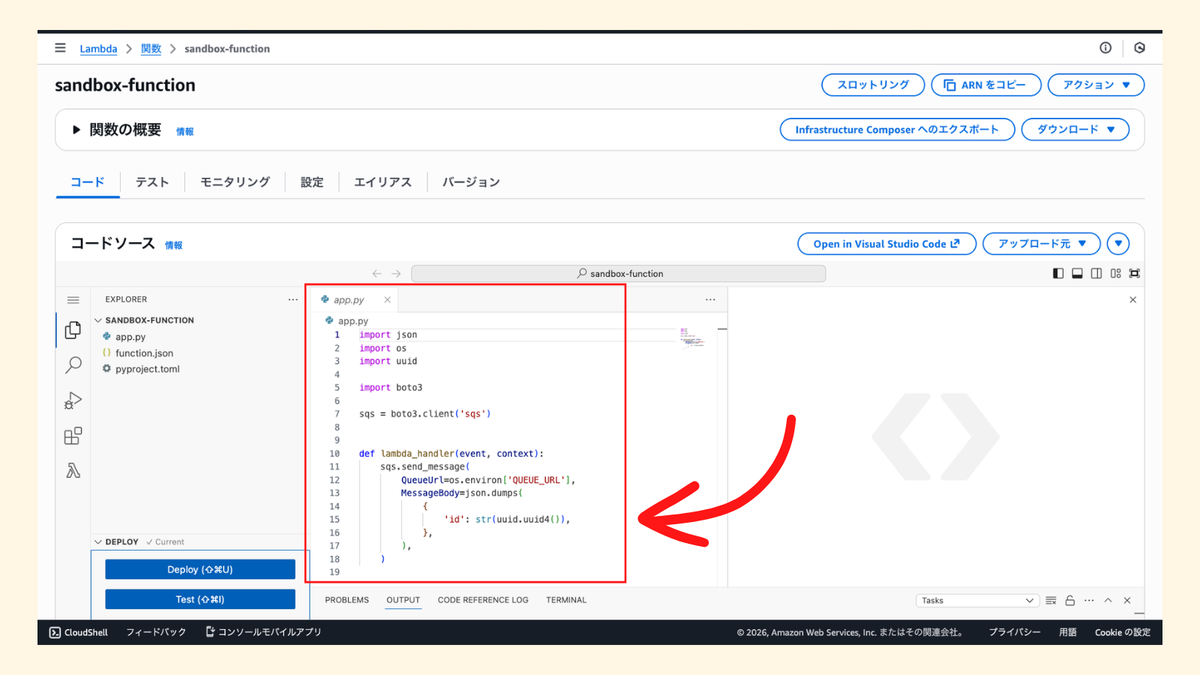Click Infrastructure Composer へのエクスポート button
Viewport: 1200px width, 675px height.
click(x=897, y=130)
